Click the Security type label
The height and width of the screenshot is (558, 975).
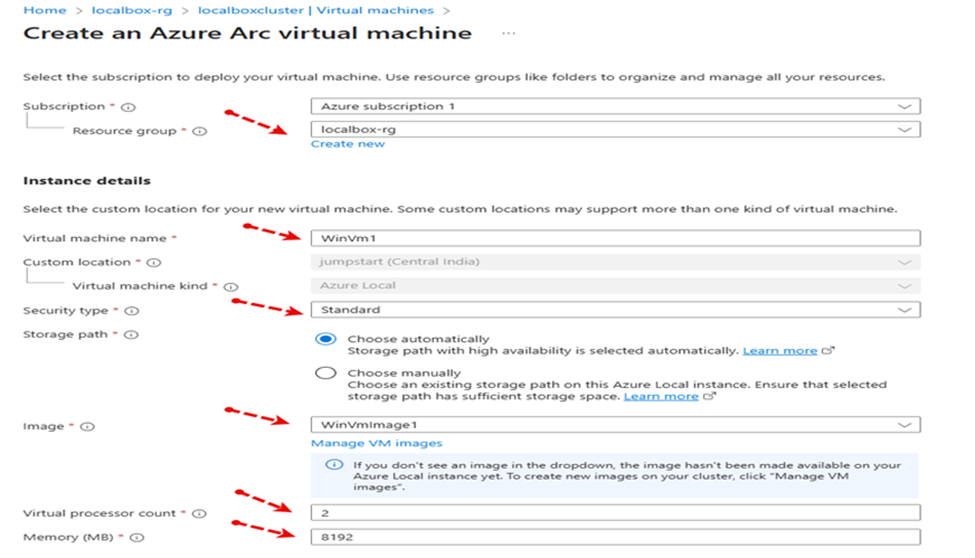65,310
